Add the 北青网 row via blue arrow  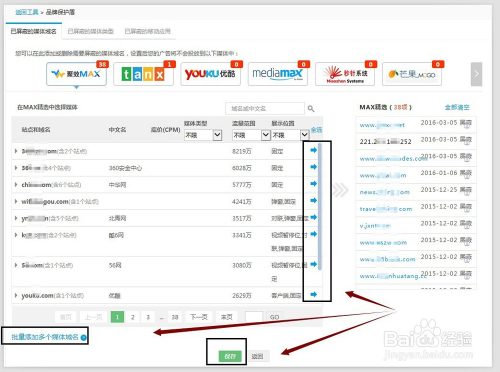click(313, 217)
